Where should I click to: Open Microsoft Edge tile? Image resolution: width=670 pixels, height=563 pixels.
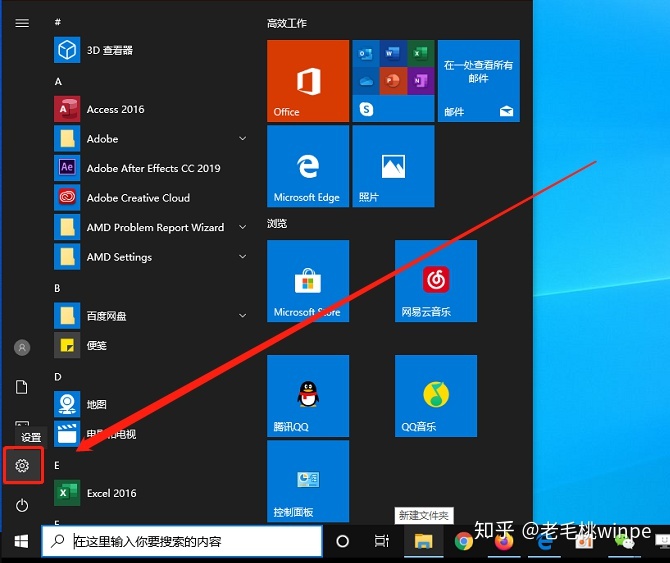pos(308,166)
